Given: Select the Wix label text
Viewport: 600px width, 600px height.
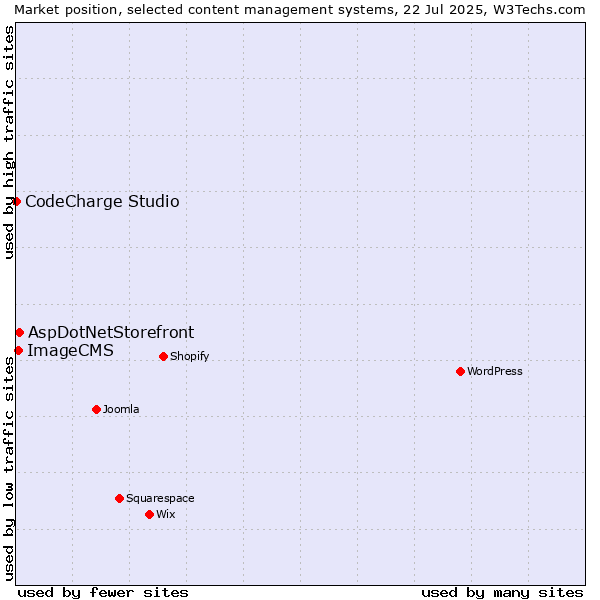Looking at the screenshot, I should (x=166, y=514).
